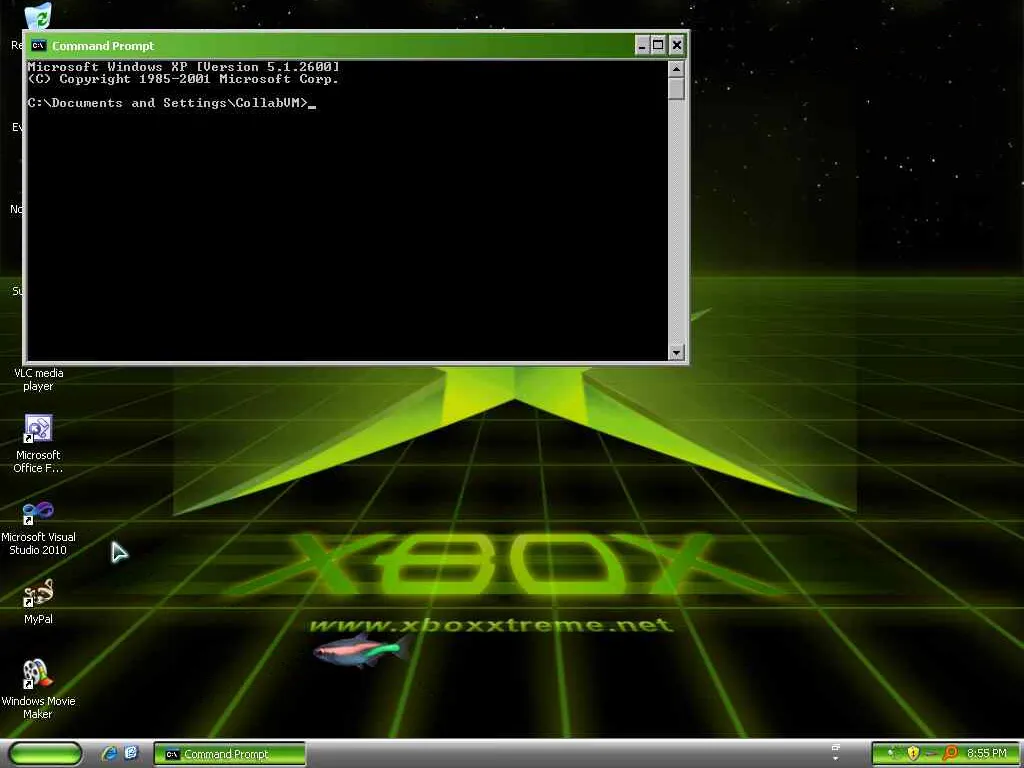The width and height of the screenshot is (1024, 768).
Task: Select the "VLC media player" desktop label
Action: click(x=39, y=379)
